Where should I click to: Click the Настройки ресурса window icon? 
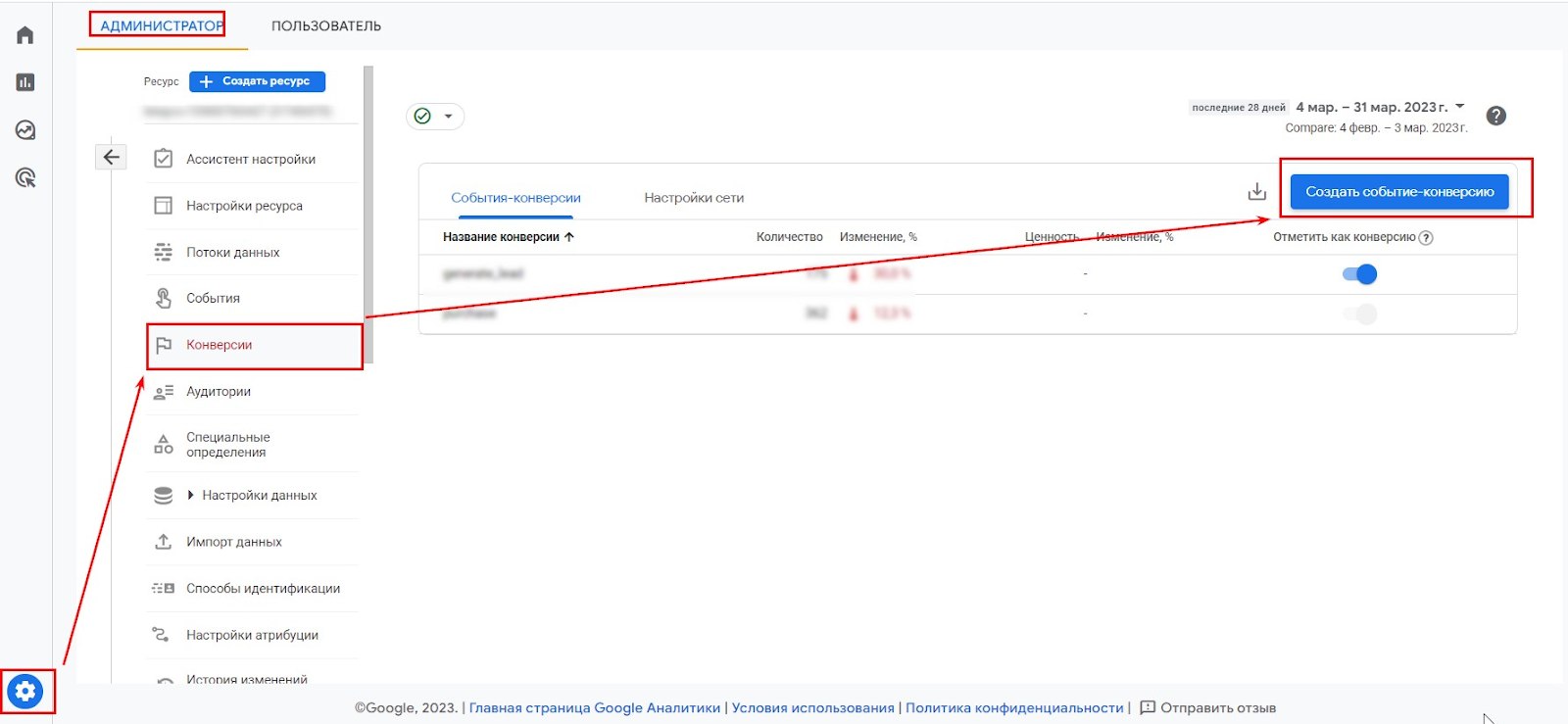(164, 206)
